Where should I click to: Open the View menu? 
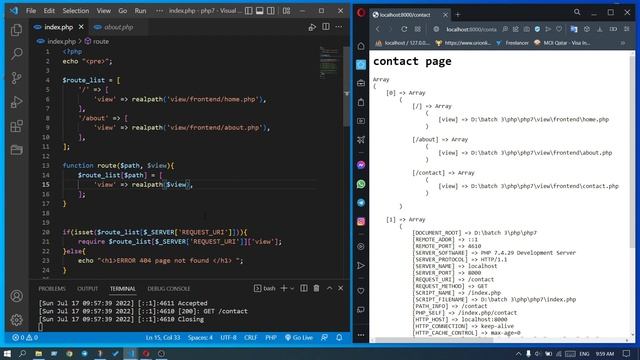pyautogui.click(x=104, y=11)
